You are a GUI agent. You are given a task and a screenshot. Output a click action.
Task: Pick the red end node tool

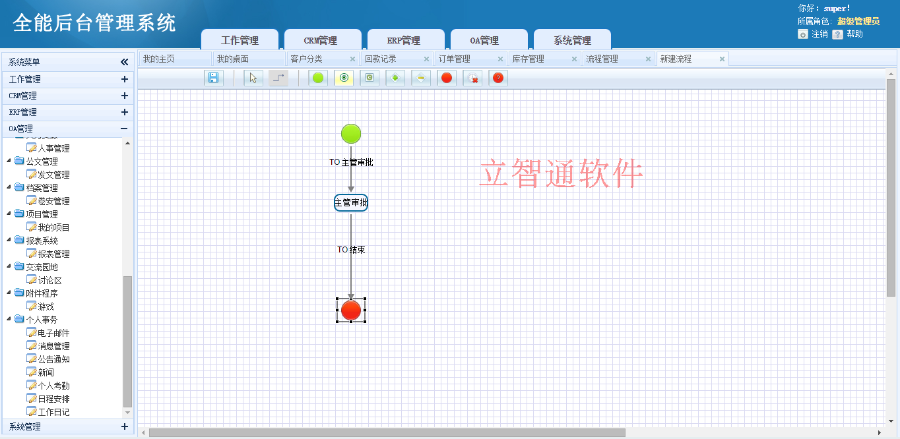coord(447,78)
